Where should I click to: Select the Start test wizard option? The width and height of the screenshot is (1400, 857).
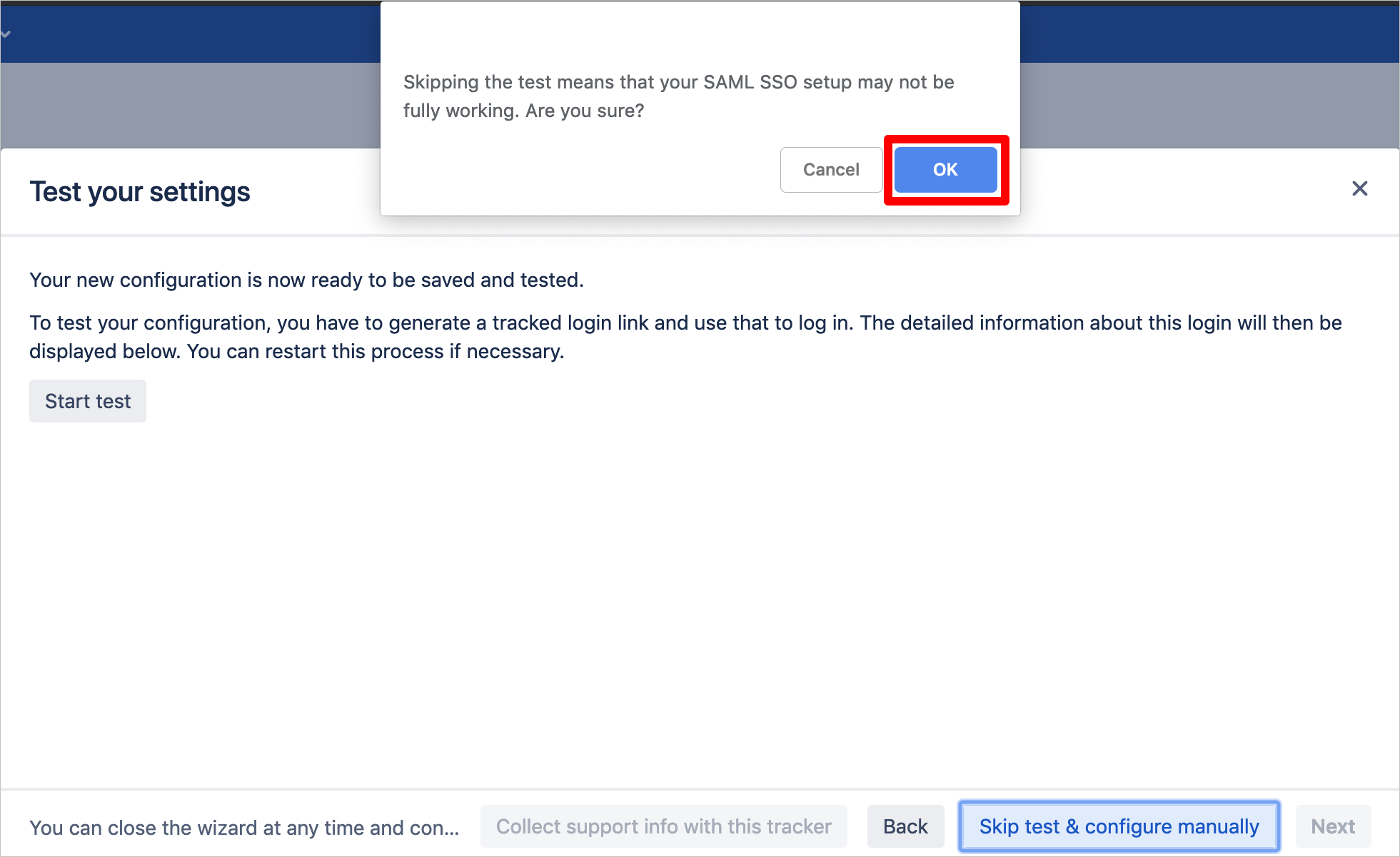point(88,401)
